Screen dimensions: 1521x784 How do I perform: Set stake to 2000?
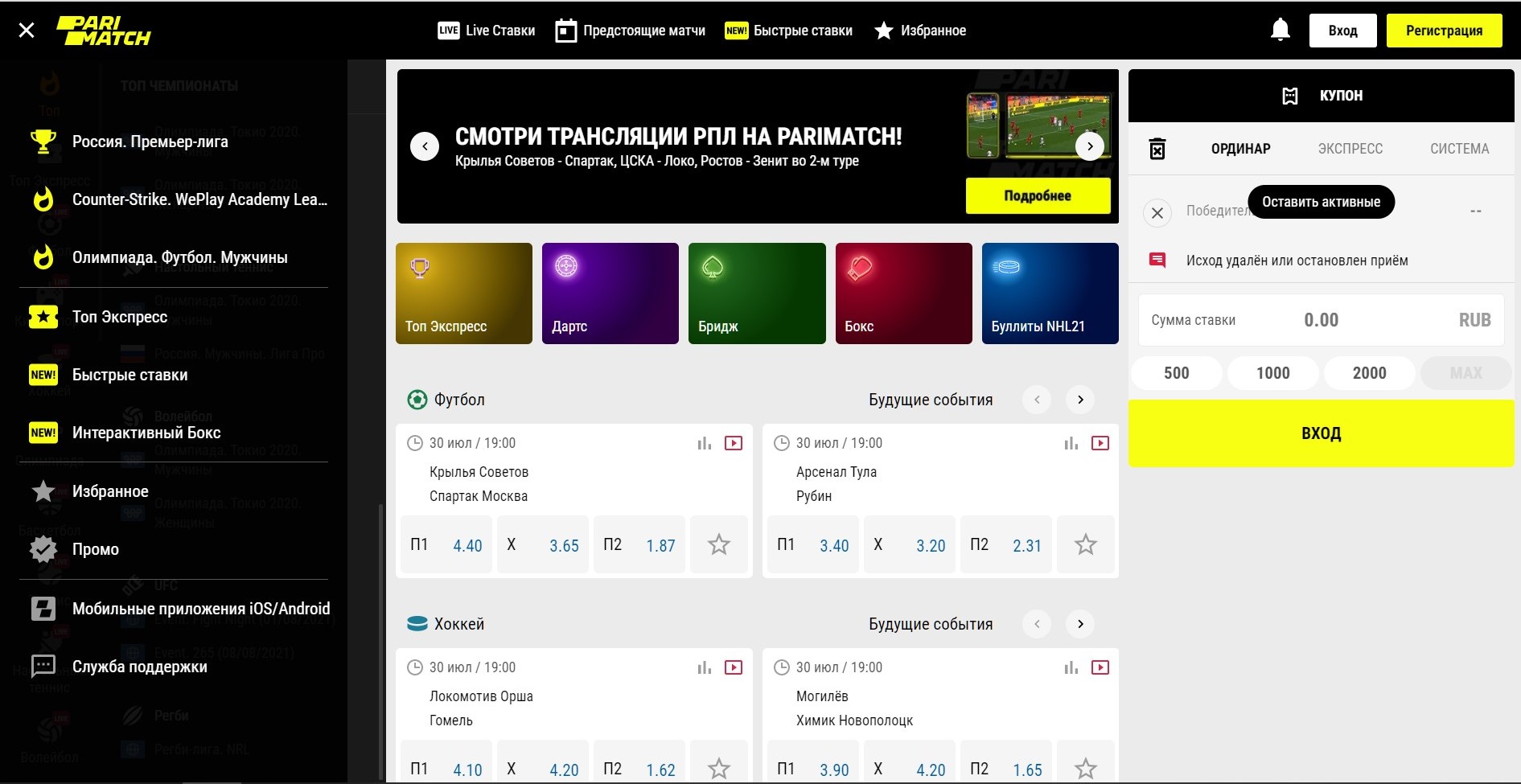pyautogui.click(x=1370, y=373)
